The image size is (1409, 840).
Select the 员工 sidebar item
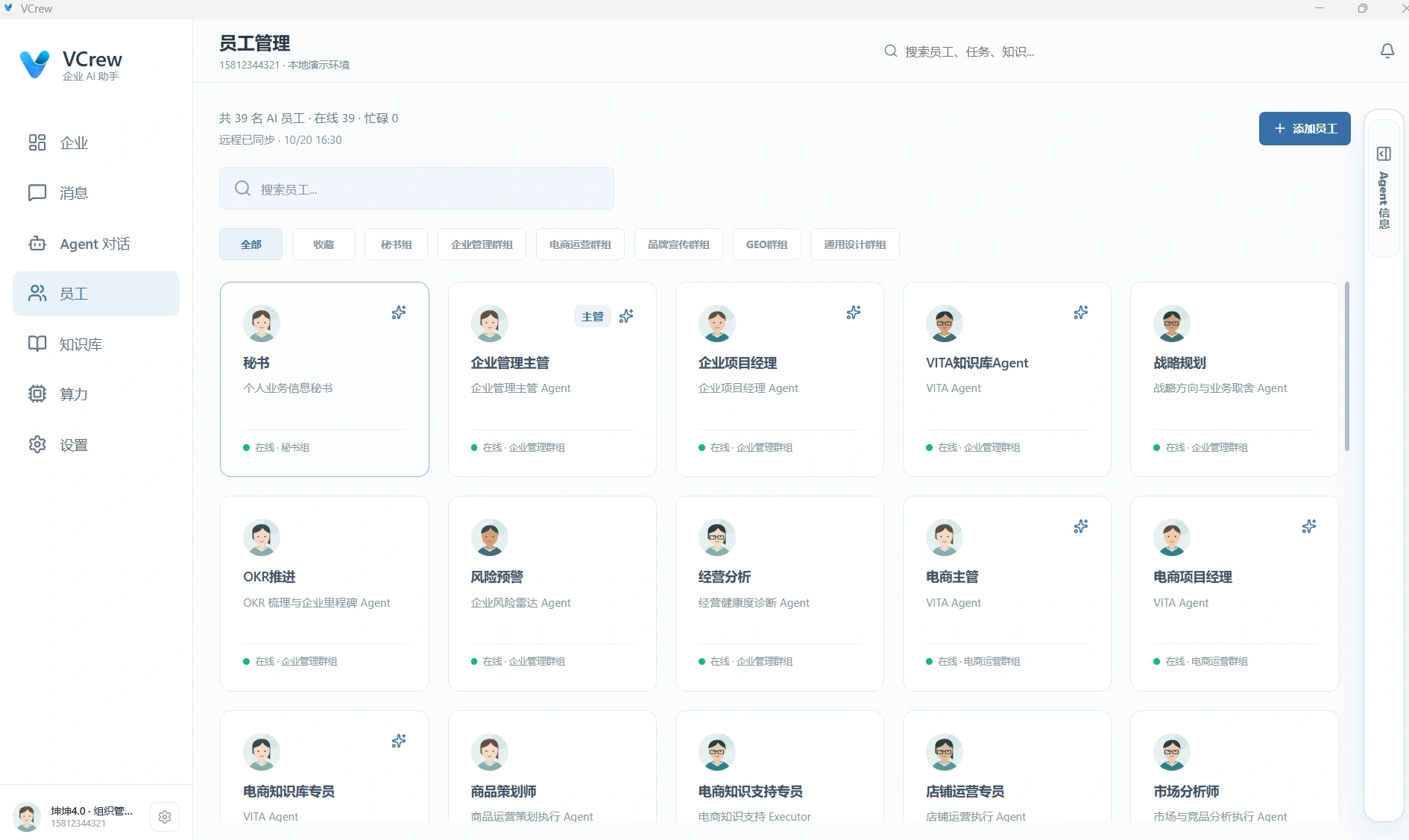95,294
